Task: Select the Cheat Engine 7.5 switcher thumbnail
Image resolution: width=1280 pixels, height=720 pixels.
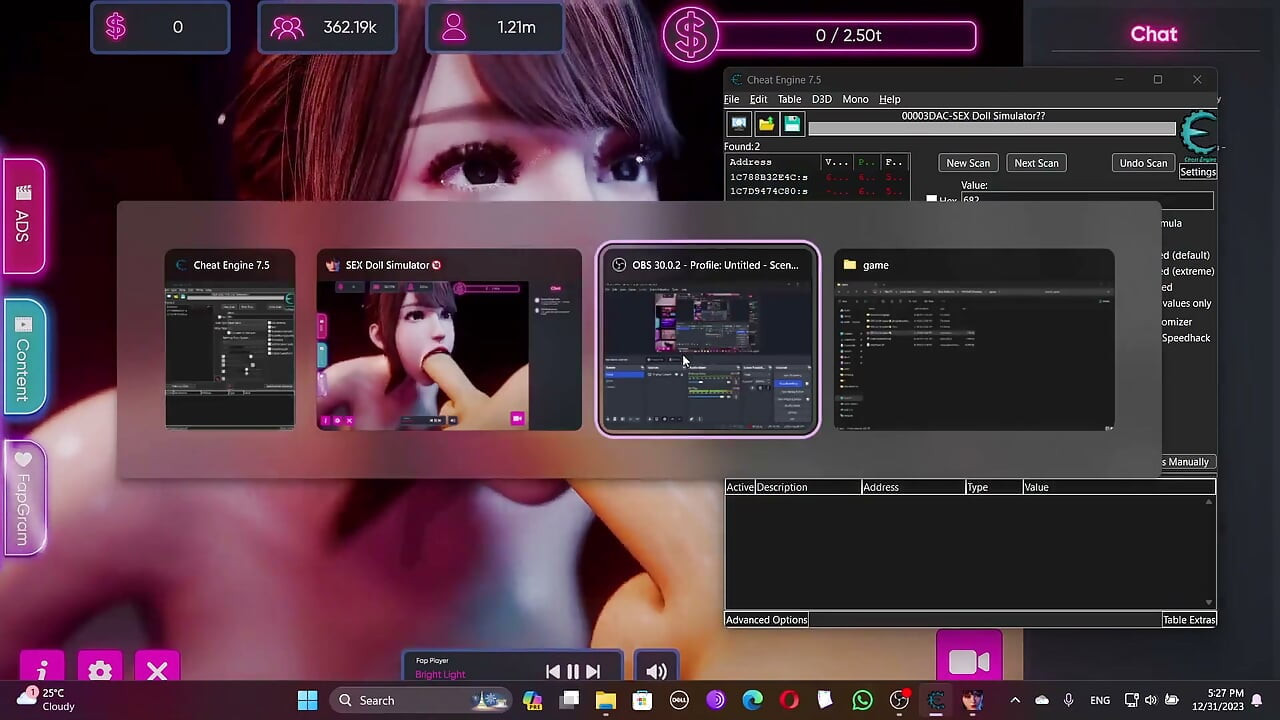Action: coord(230,340)
